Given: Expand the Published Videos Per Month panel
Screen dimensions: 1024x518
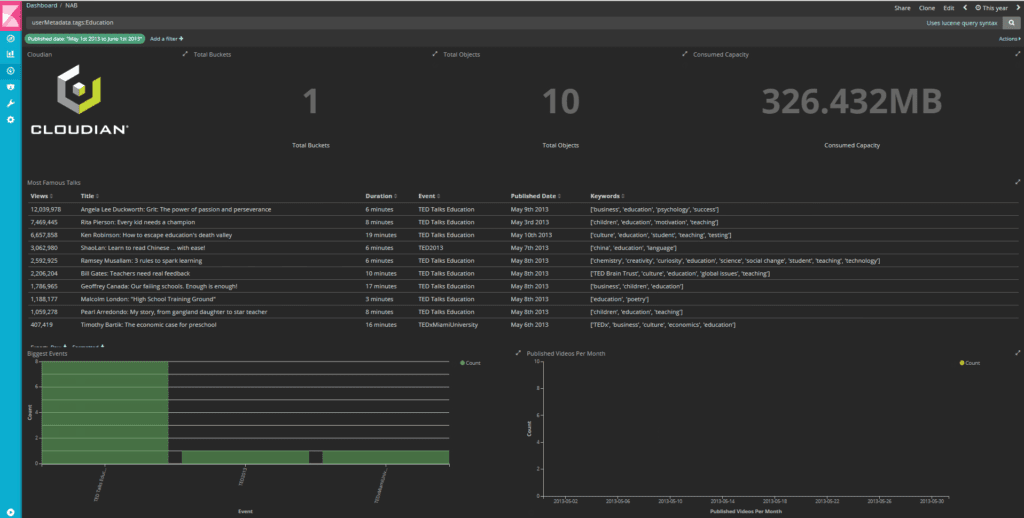Looking at the screenshot, I should [1017, 353].
